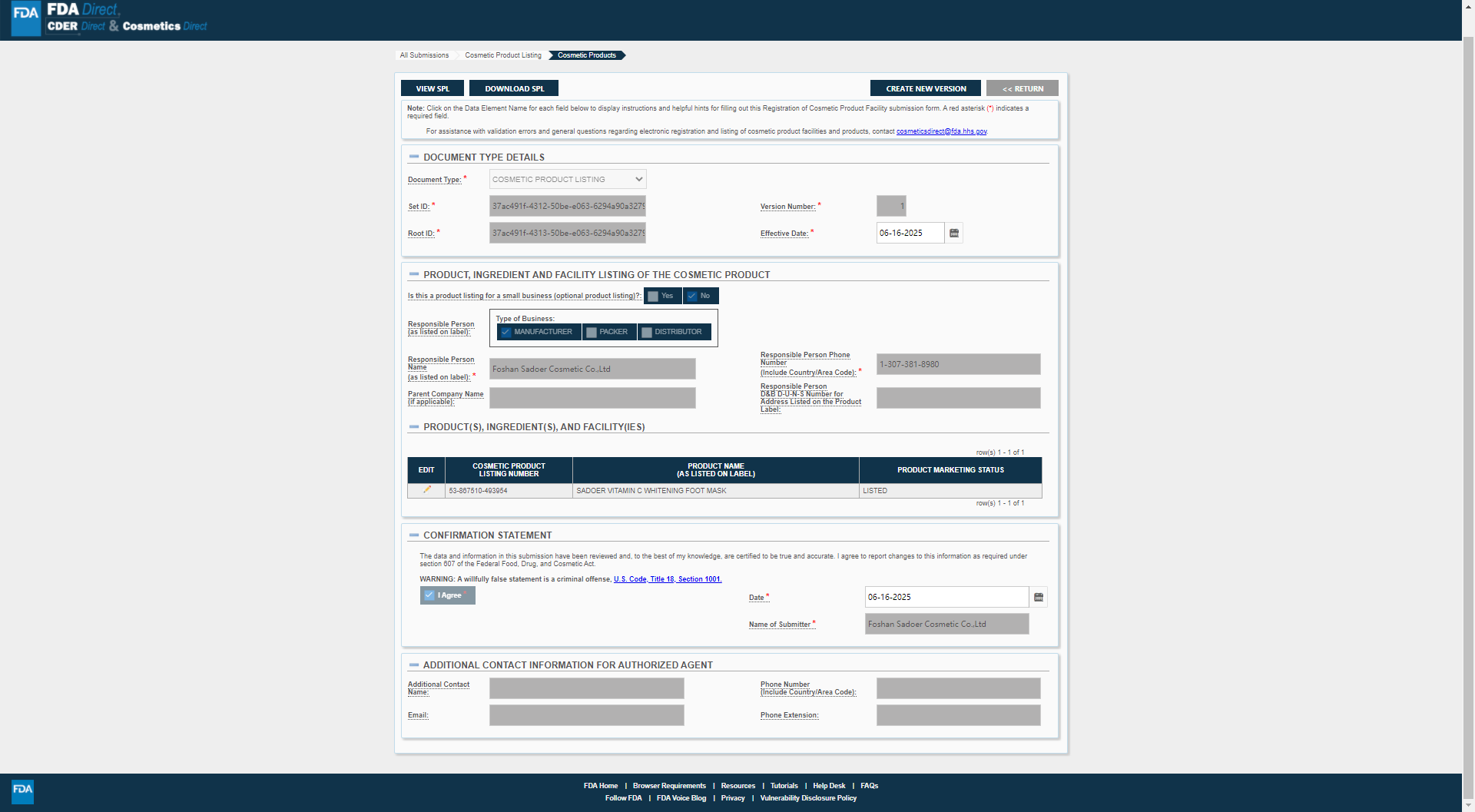1475x812 pixels.
Task: Open the cosmeticsdirect@fda.hhs.gov email link
Action: pos(941,131)
